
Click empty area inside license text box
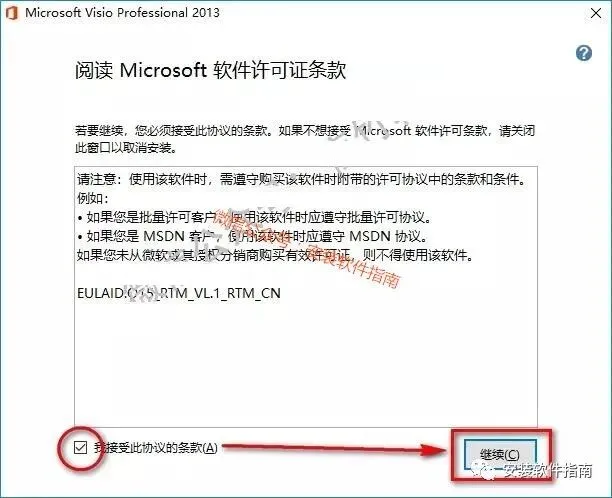(x=305, y=363)
